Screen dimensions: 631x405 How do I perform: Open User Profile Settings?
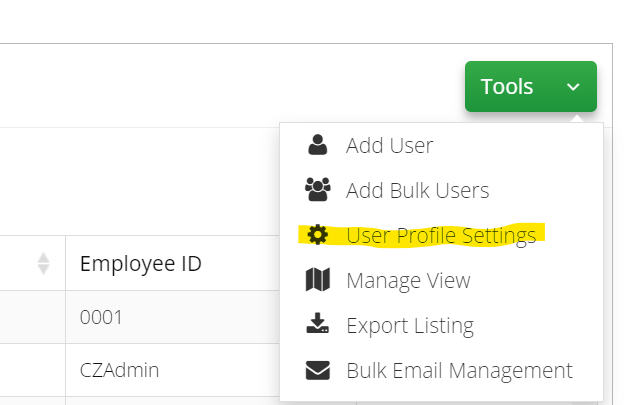pos(441,235)
